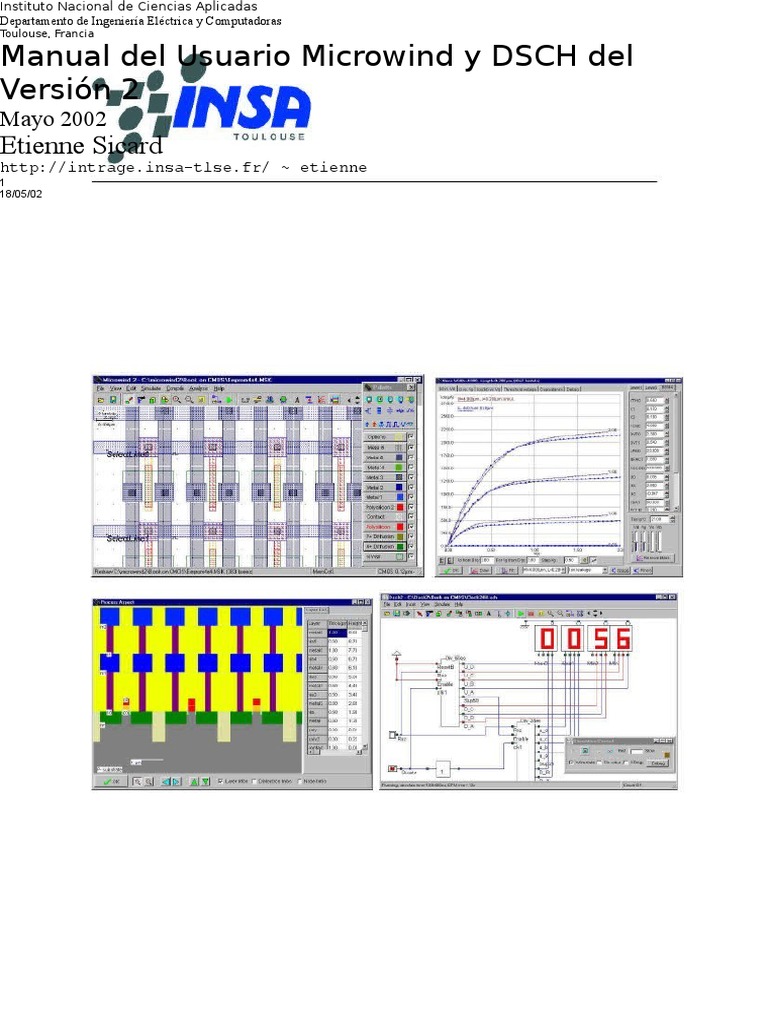Select the Contact layer in palette
The image size is (768, 1024).
coord(385,517)
